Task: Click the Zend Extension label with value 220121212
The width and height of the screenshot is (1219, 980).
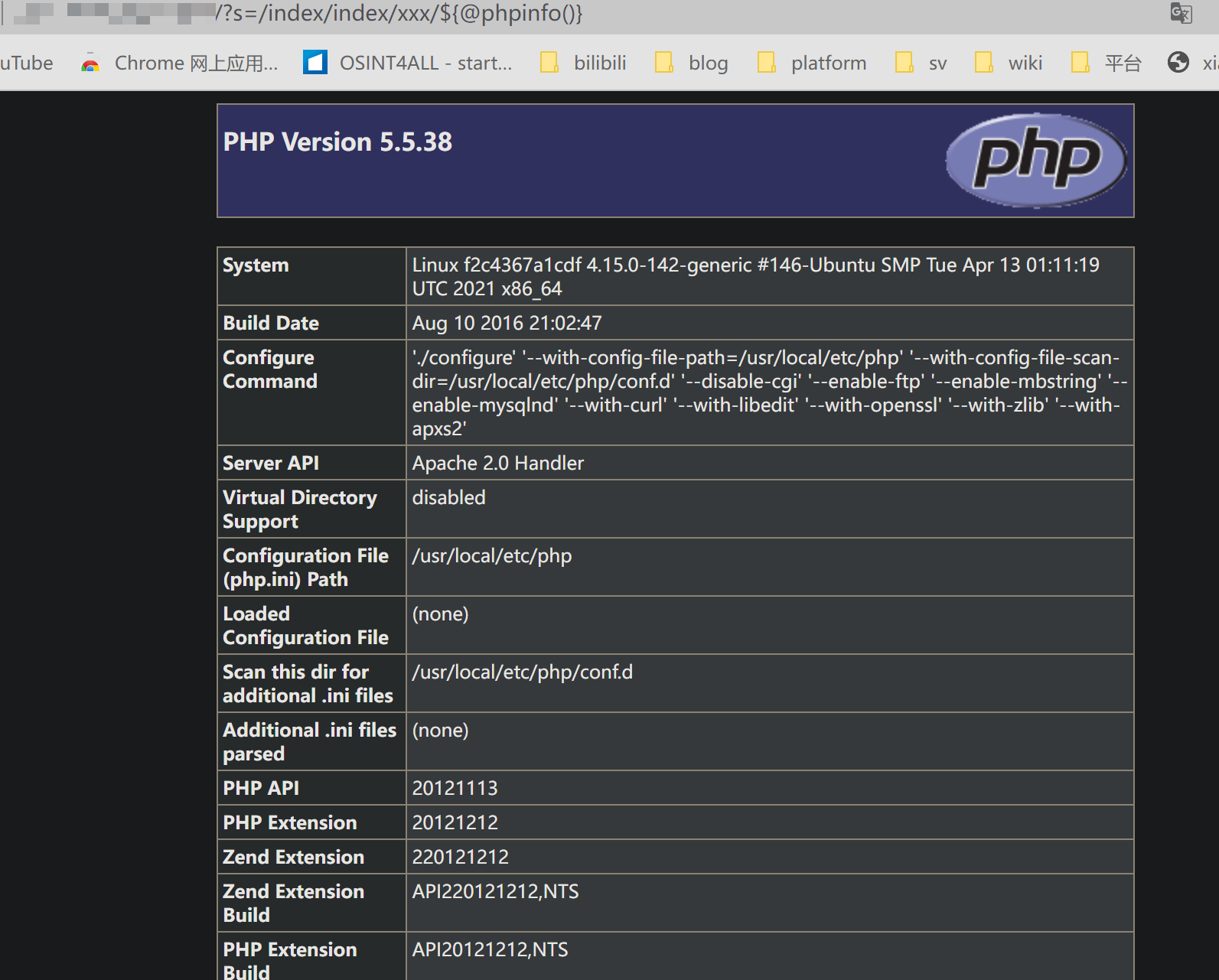Action: point(293,857)
